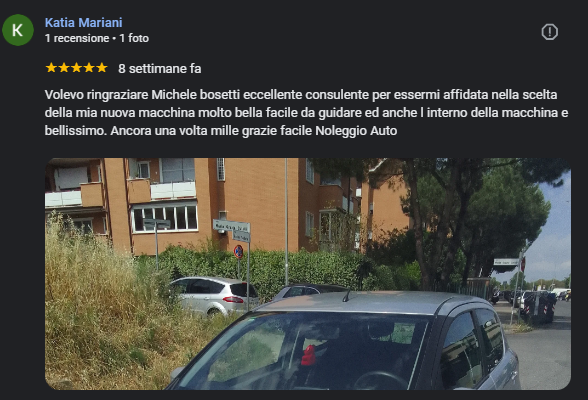Click the review text starting 'Volevo ringraziare'
Screen dimensions: 588x400
coord(306,112)
